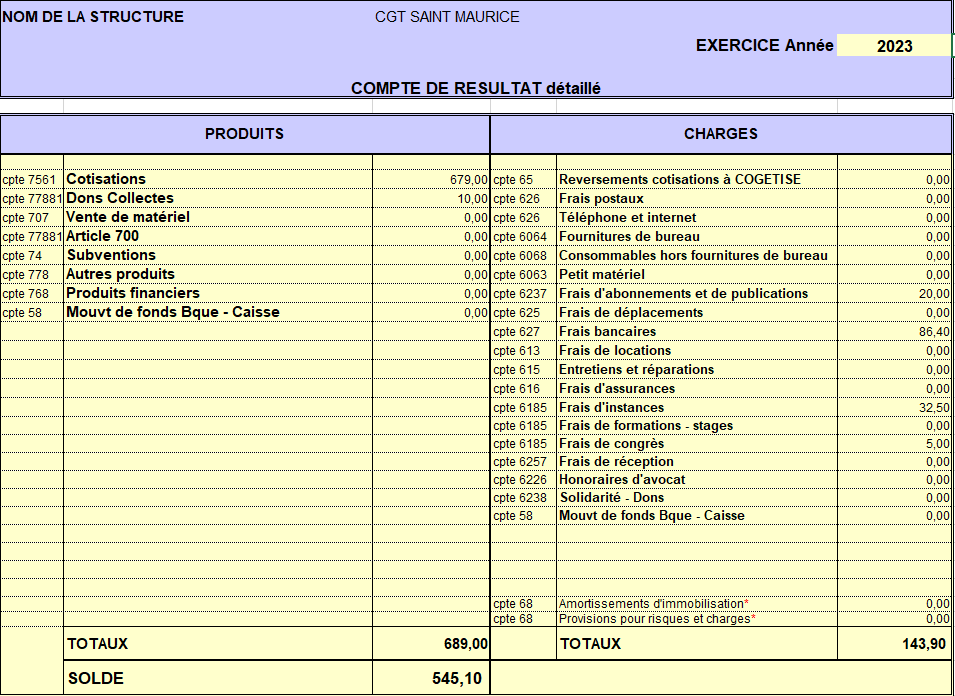This screenshot has height=696, width=955.
Task: Click the SOLDE result 545,10 cell
Action: (432, 679)
